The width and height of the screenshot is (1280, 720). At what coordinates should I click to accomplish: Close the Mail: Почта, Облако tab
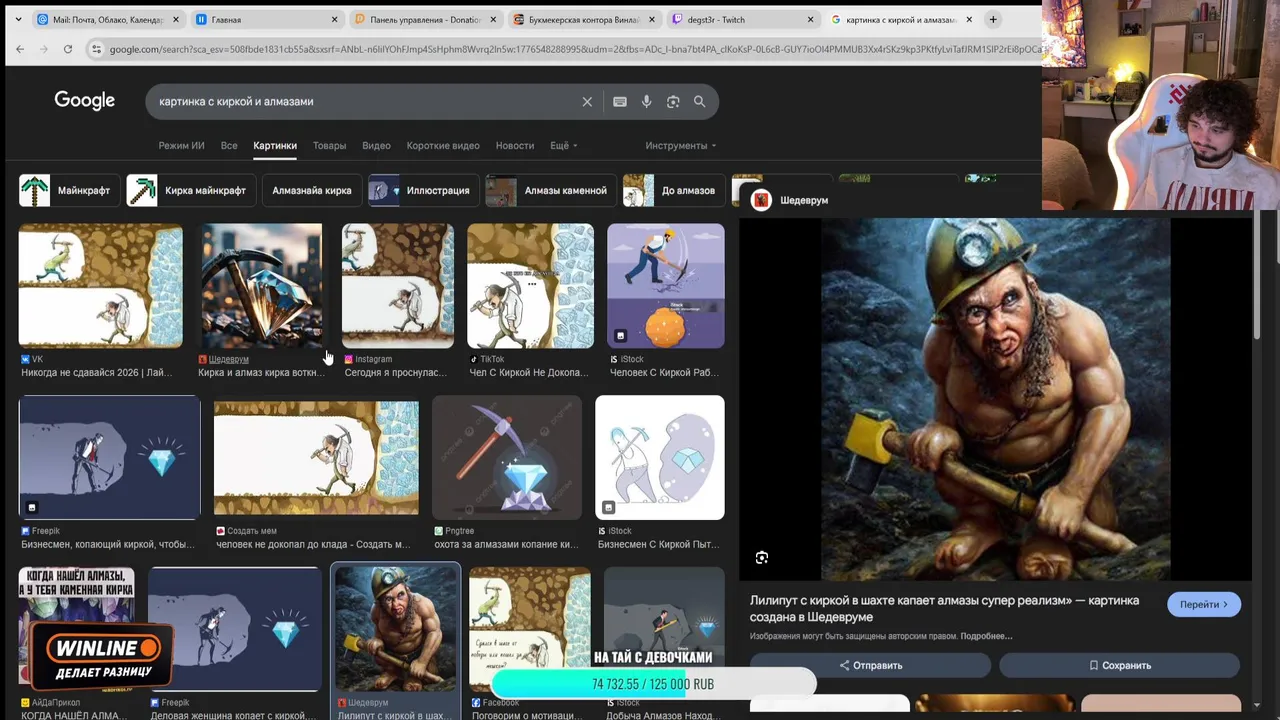[x=176, y=20]
